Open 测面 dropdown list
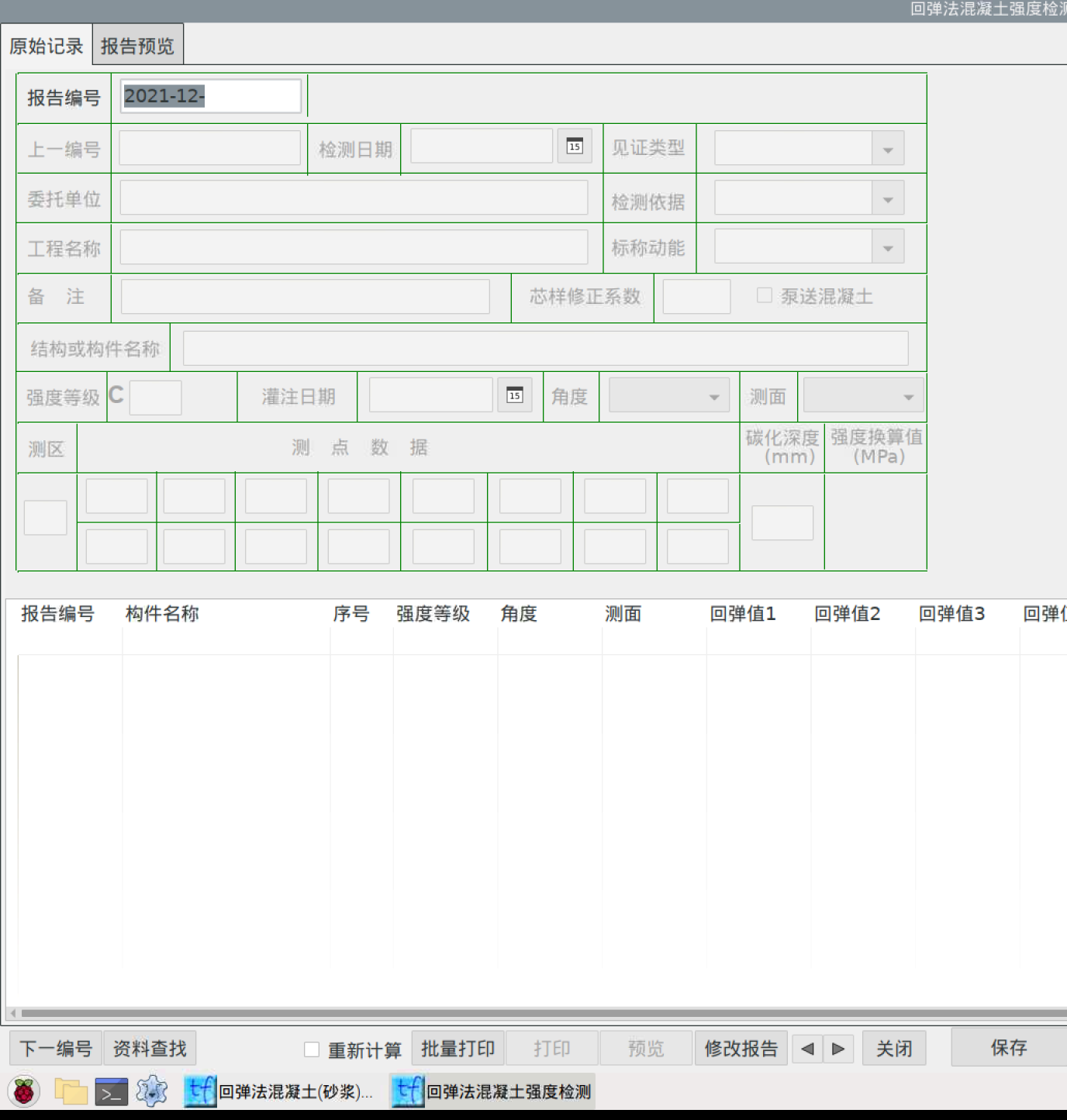Image resolution: width=1067 pixels, height=1120 pixels. 863,396
